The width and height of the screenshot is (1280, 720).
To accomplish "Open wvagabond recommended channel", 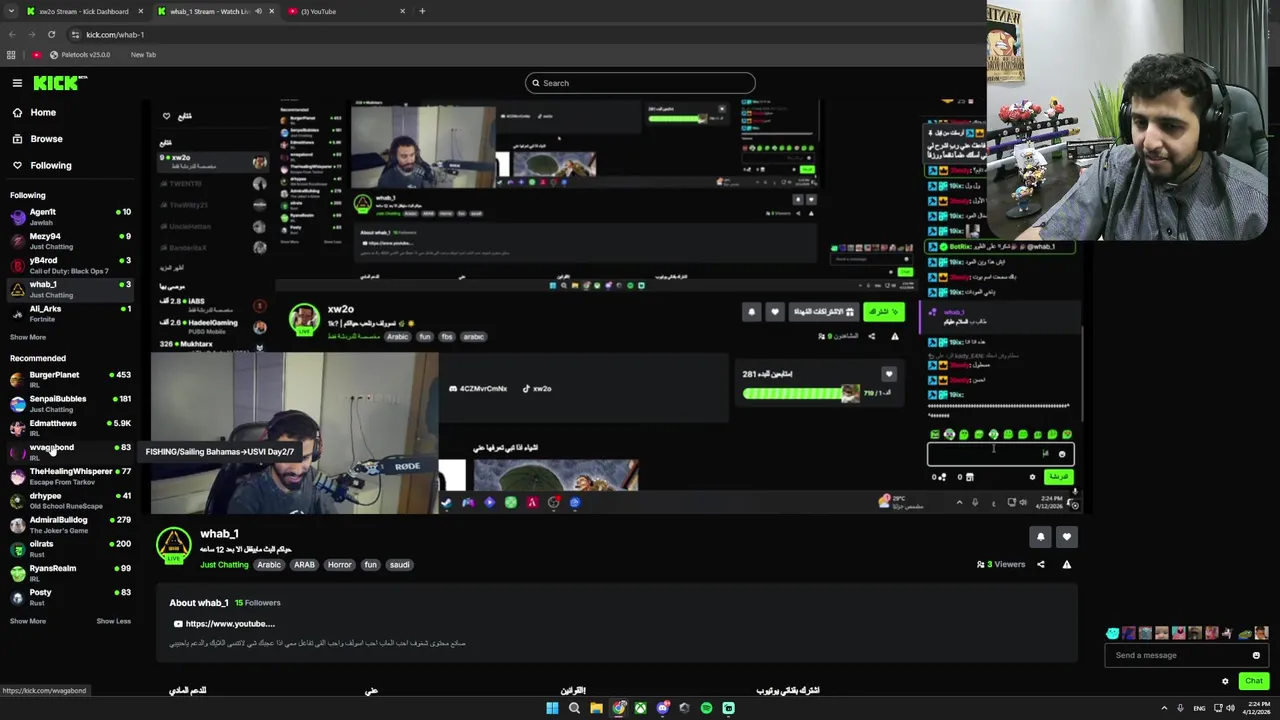I will point(70,451).
